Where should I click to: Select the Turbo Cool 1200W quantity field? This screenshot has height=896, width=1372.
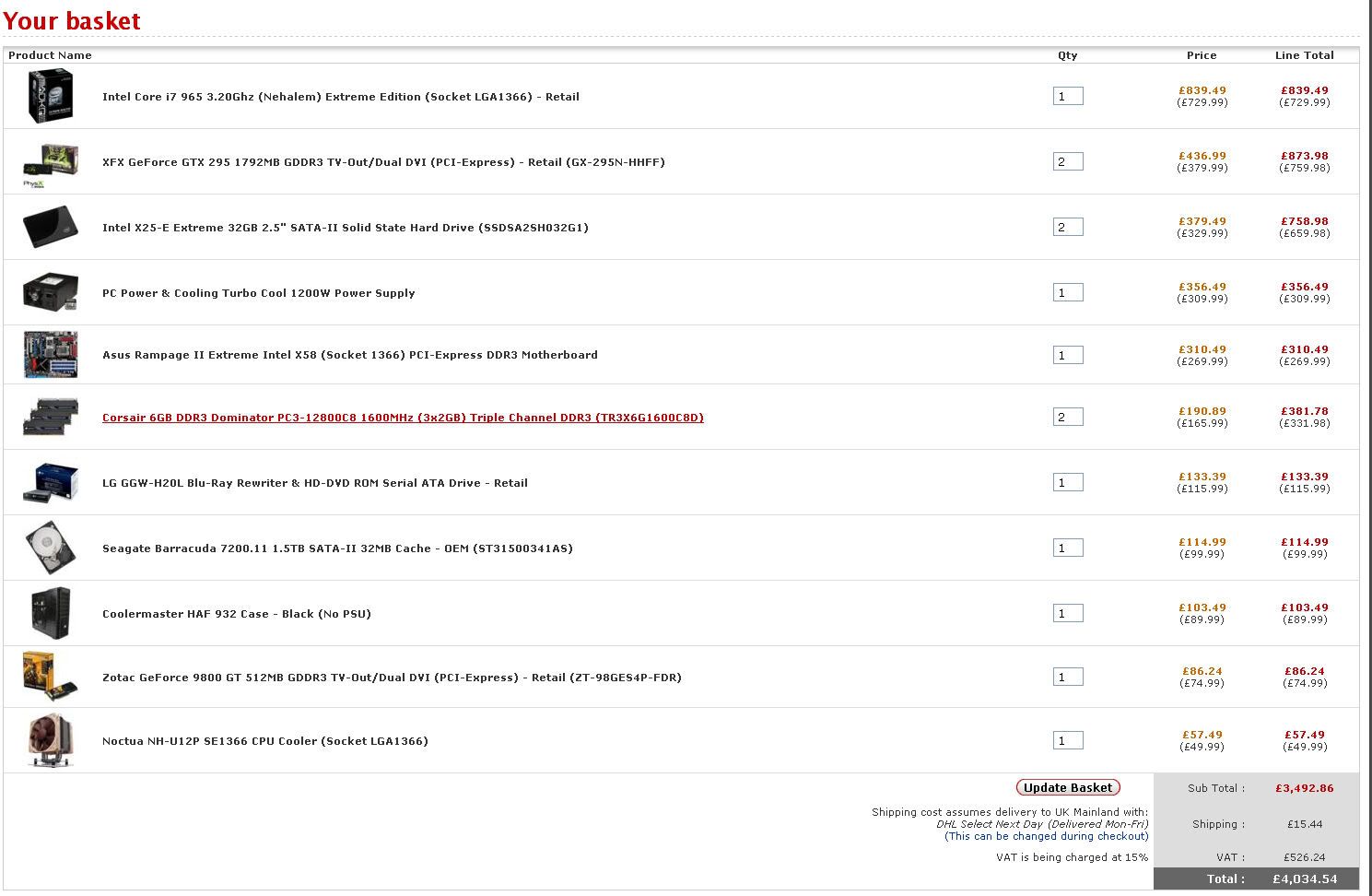1068,292
